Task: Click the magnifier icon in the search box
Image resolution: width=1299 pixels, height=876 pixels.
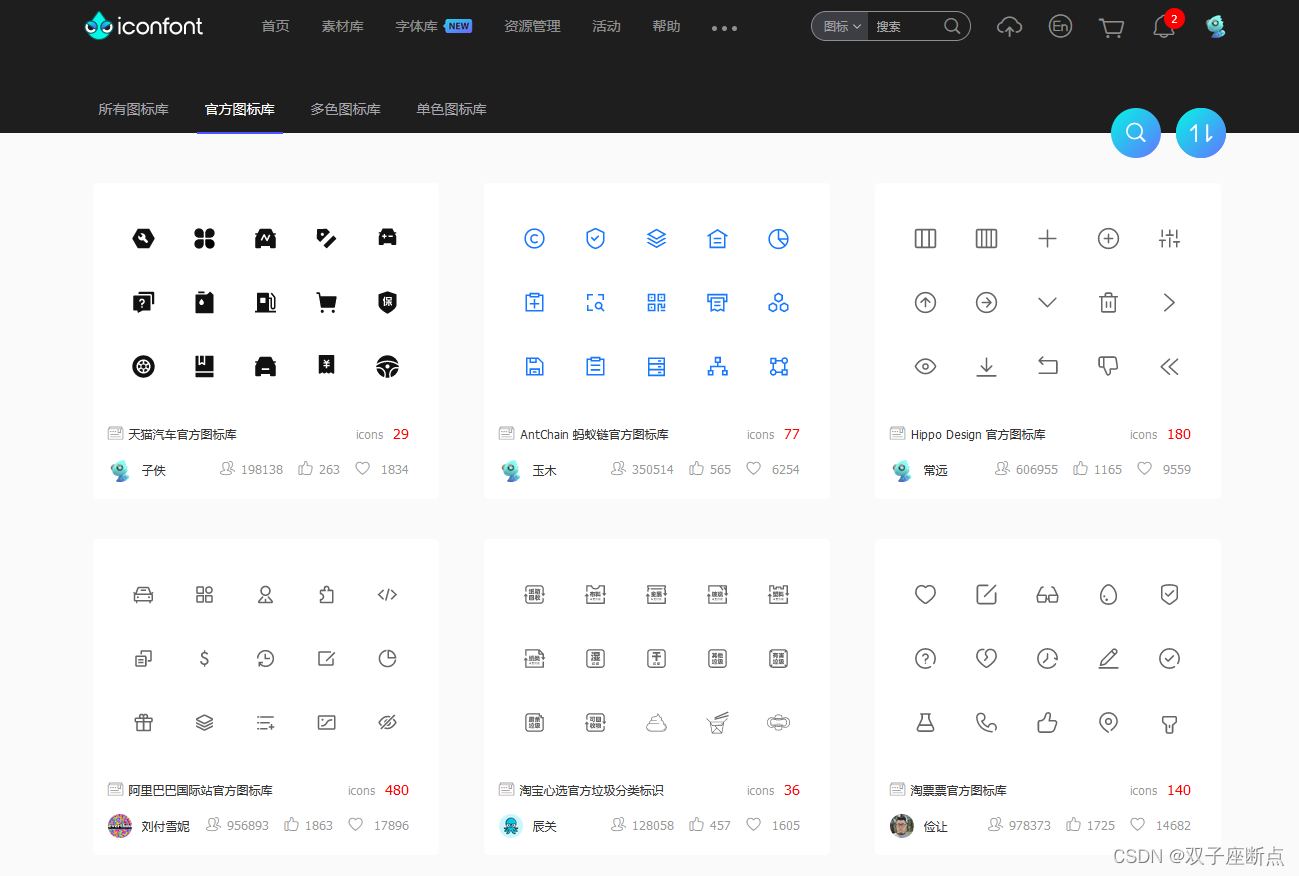Action: click(953, 26)
